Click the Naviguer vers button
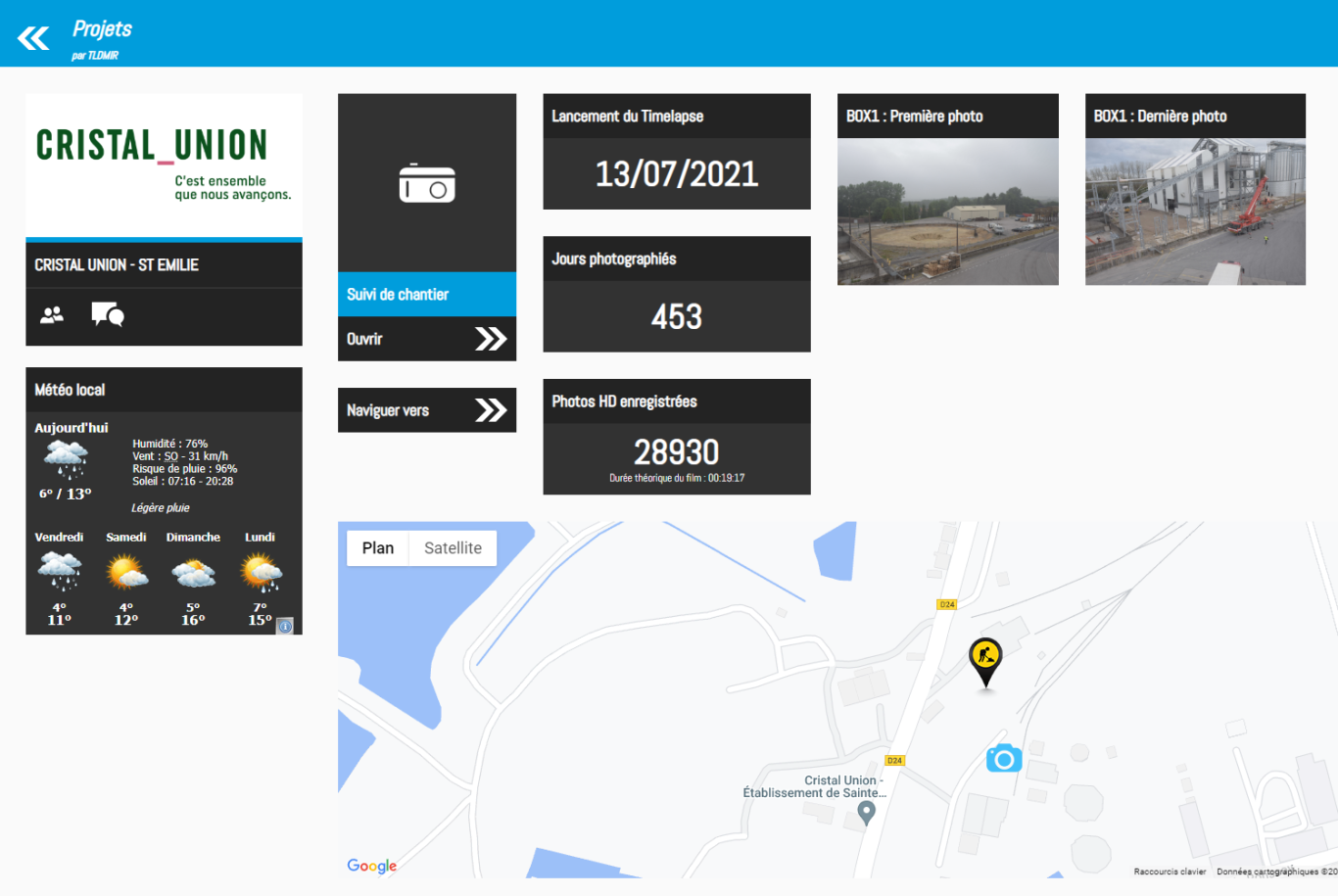 coord(427,410)
